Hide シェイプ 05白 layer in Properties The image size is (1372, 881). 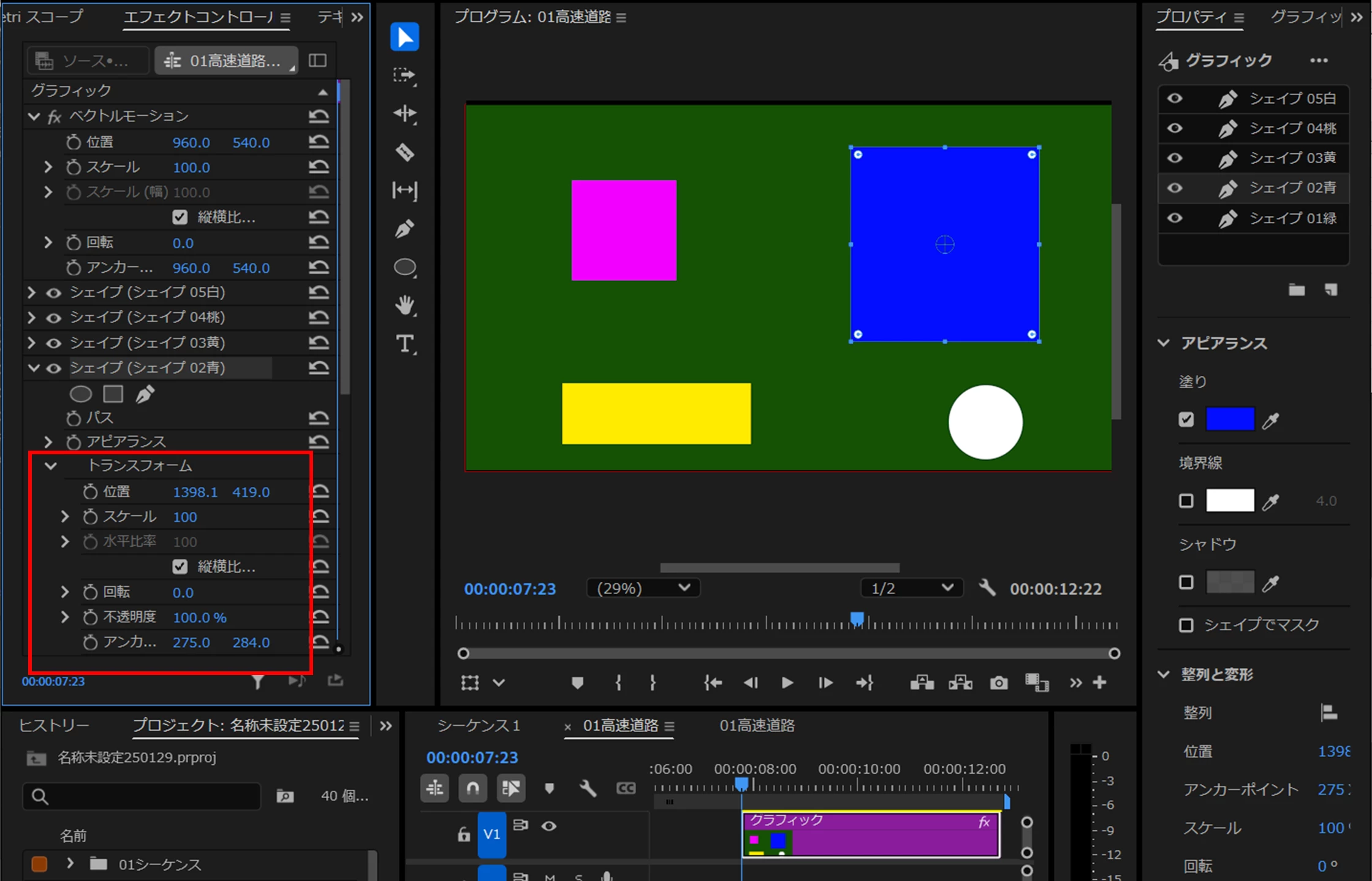[1175, 99]
